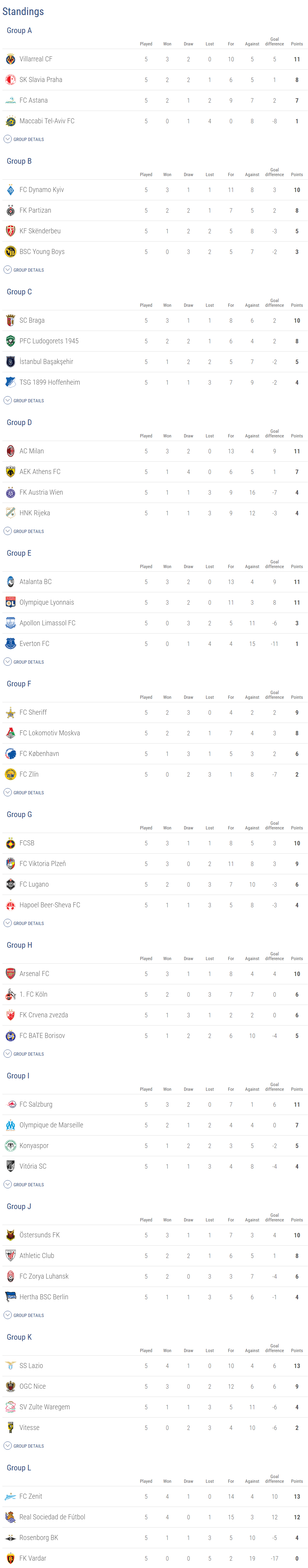
Task: Click the Villarreal CF club crest
Action: [10, 59]
